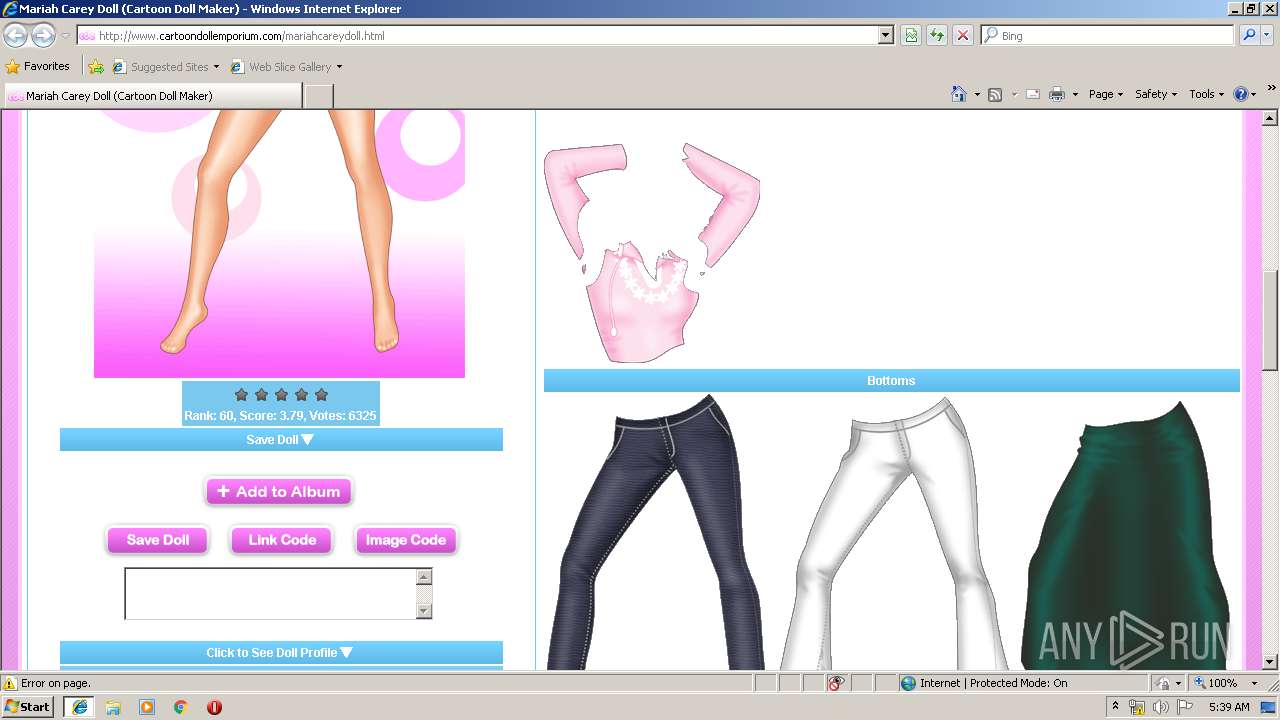Click the RSS Feeds icon
The width and height of the screenshot is (1280, 720).
995,94
